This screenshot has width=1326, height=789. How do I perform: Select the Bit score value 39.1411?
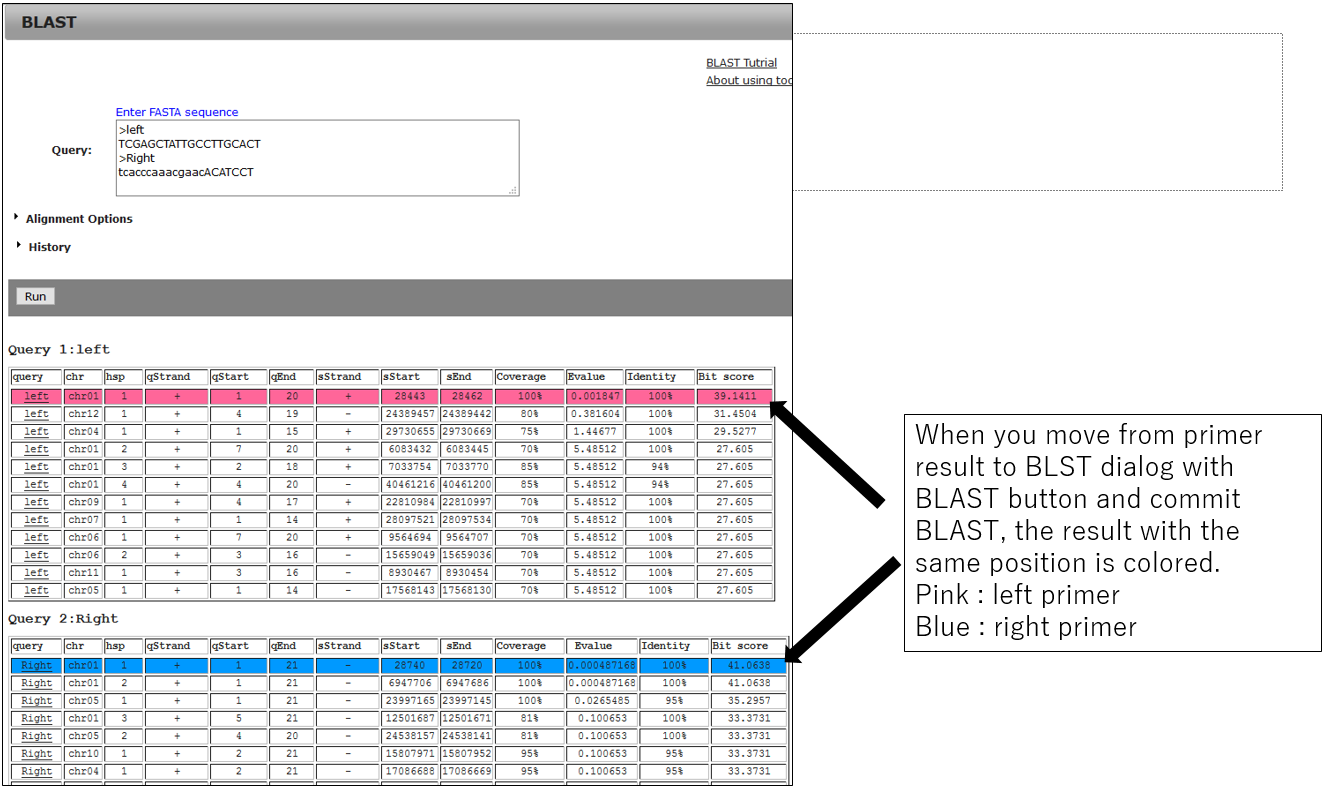(735, 397)
